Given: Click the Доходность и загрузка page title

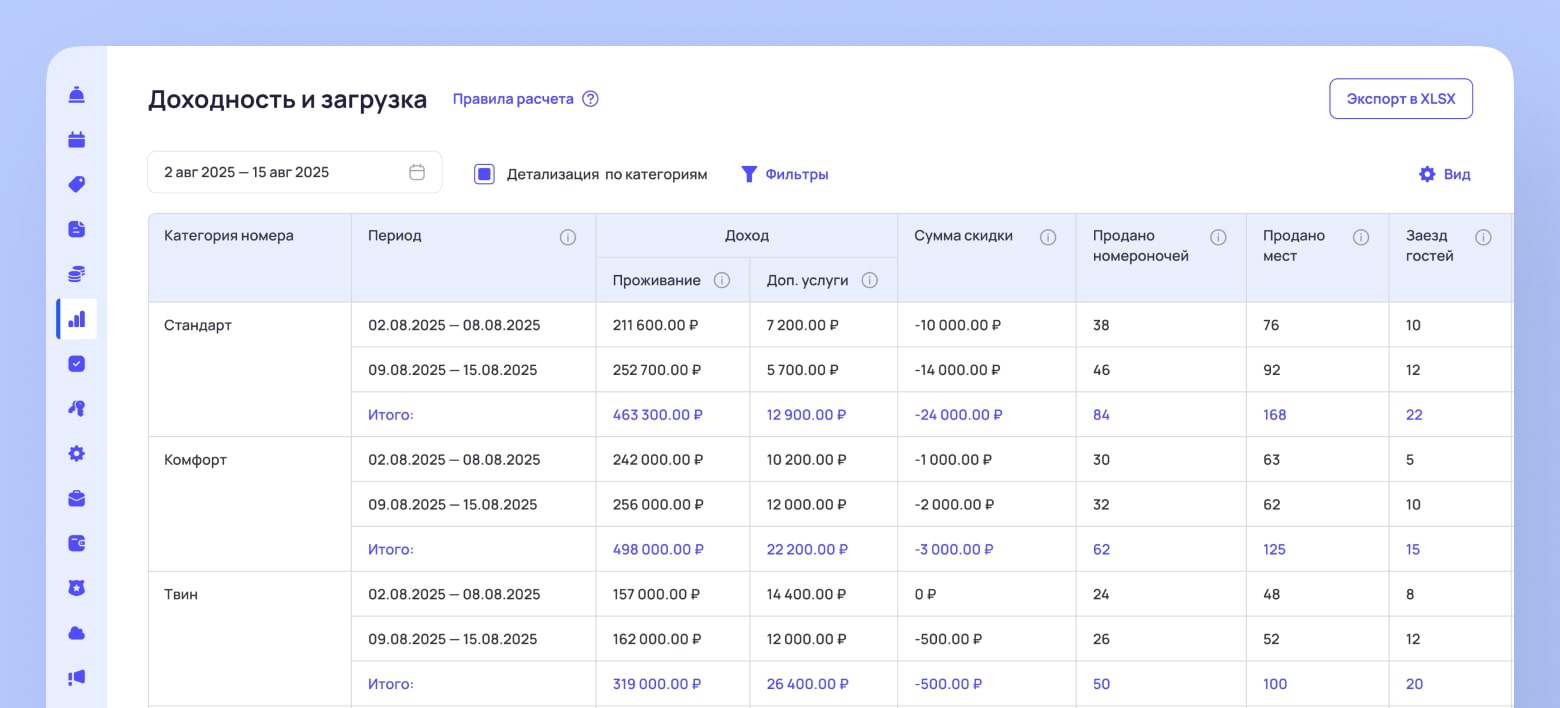Looking at the screenshot, I should coord(288,99).
